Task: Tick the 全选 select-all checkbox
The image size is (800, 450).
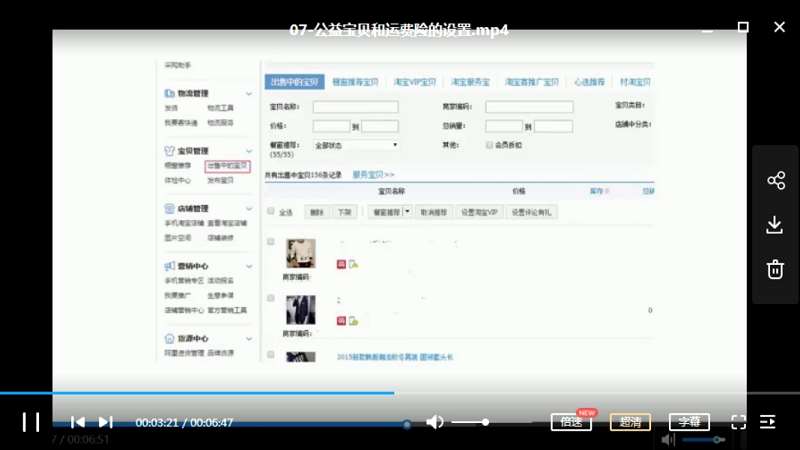Action: click(x=271, y=212)
